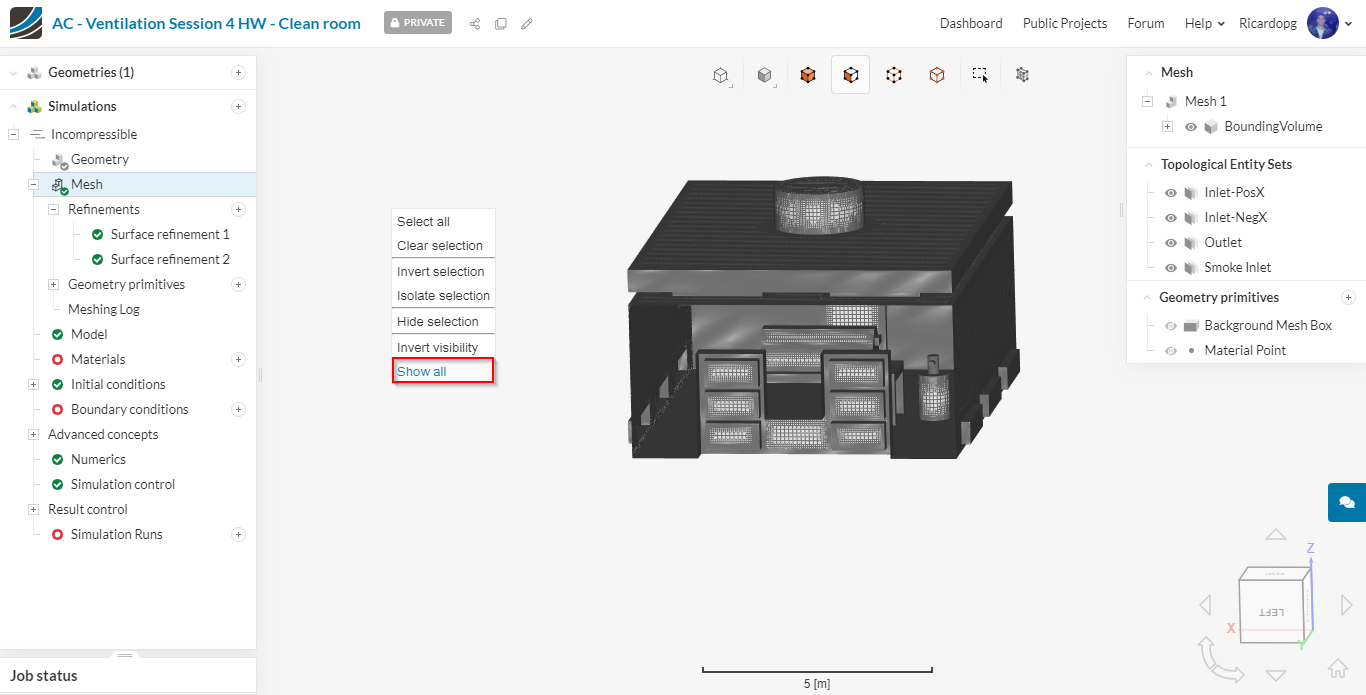Select the solid orange surface render mode icon
Image resolution: width=1366 pixels, height=695 pixels.
coord(808,75)
